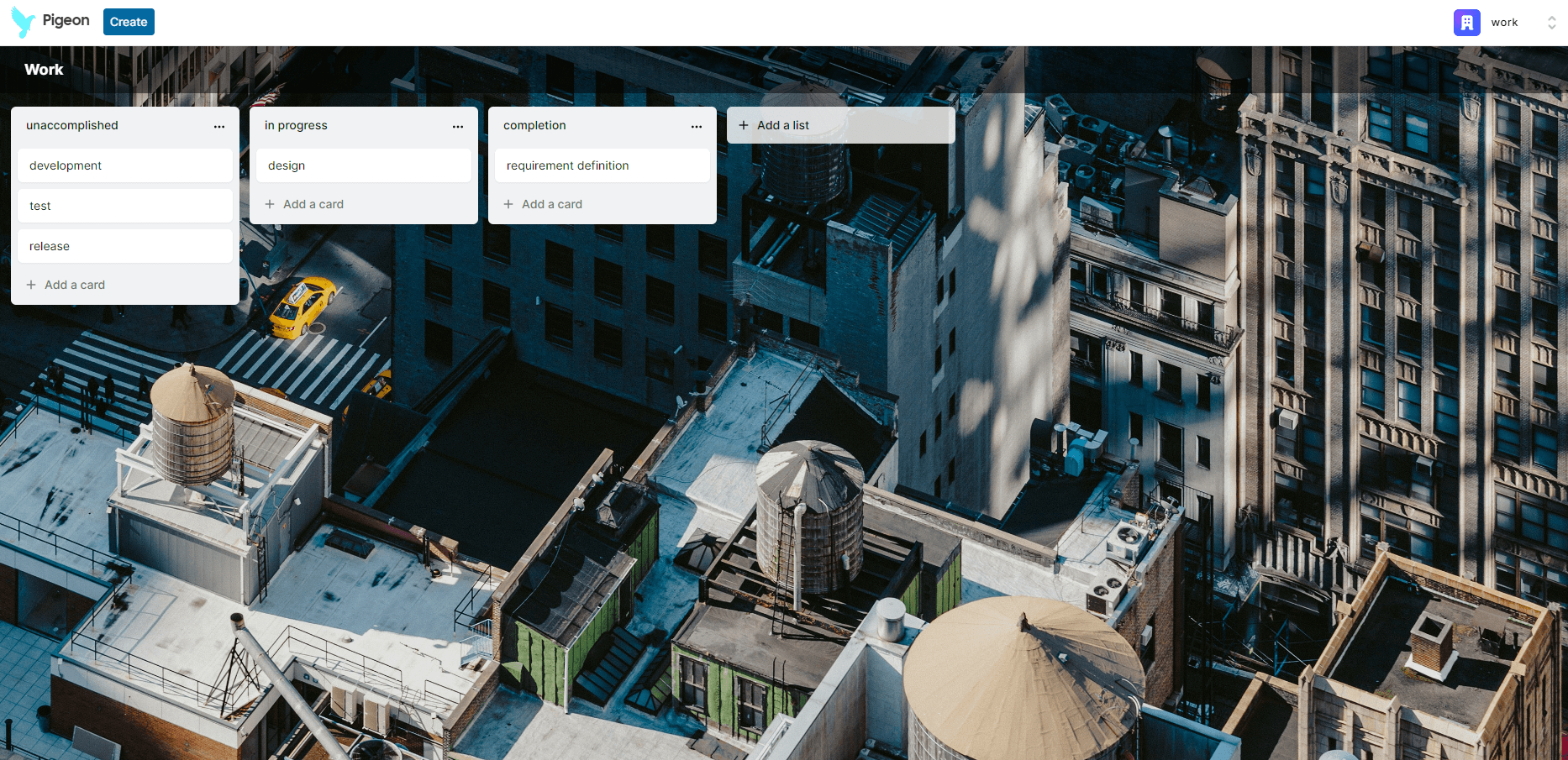The image size is (1568, 760).
Task: Expand the workspace switcher chevron
Action: [1551, 23]
